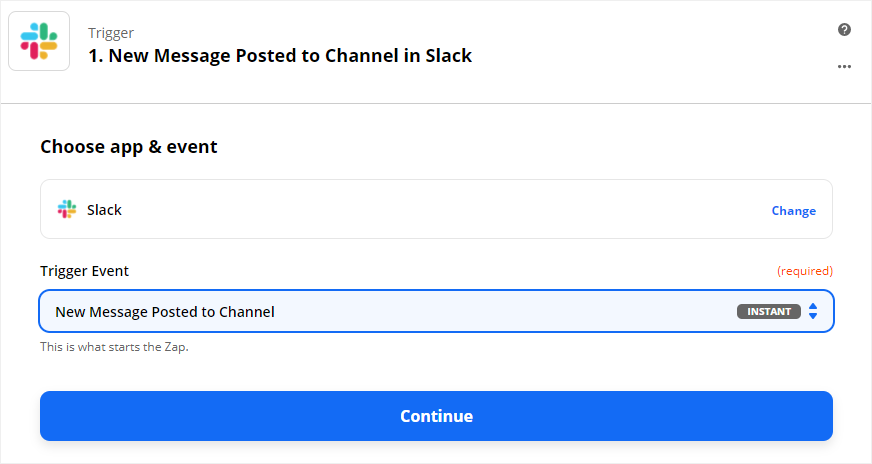Click the blue up arrow in Trigger Event

pos(813,306)
